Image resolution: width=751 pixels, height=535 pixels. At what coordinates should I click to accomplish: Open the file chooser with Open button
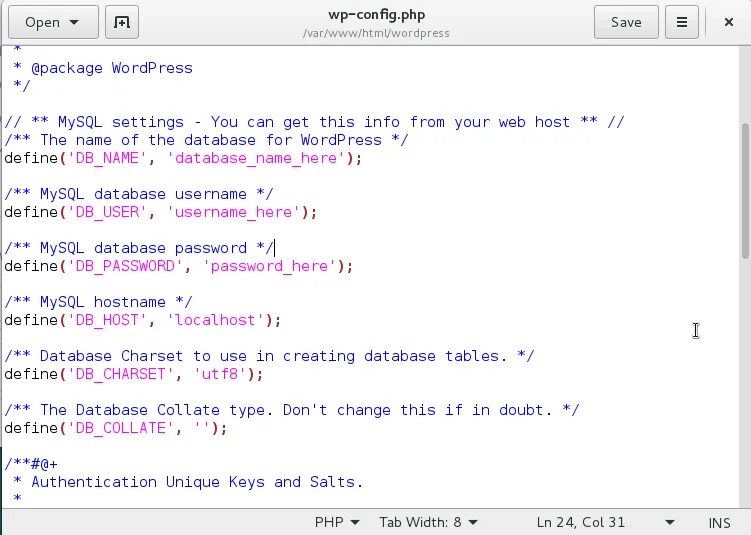click(53, 22)
